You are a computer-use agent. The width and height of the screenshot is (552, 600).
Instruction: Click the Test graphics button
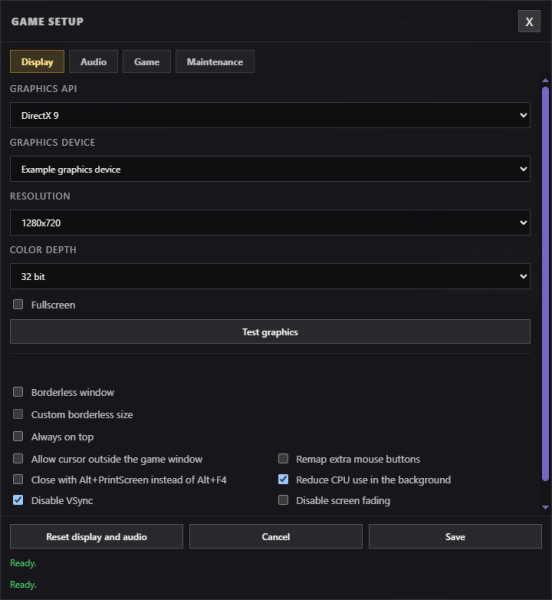[270, 331]
